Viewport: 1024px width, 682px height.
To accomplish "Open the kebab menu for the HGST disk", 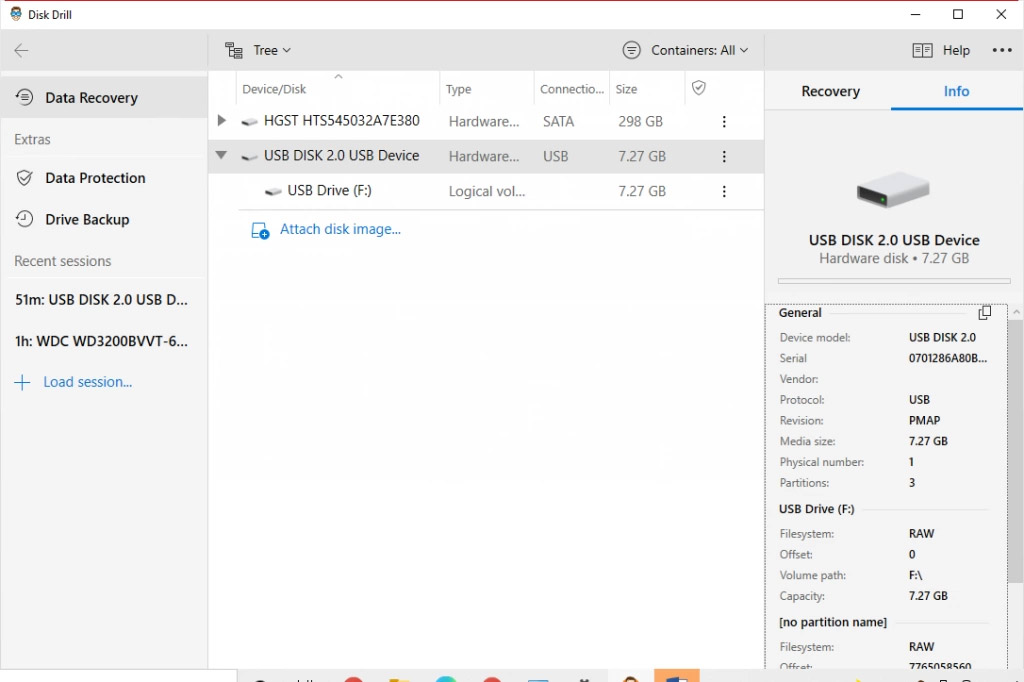I will [724, 122].
